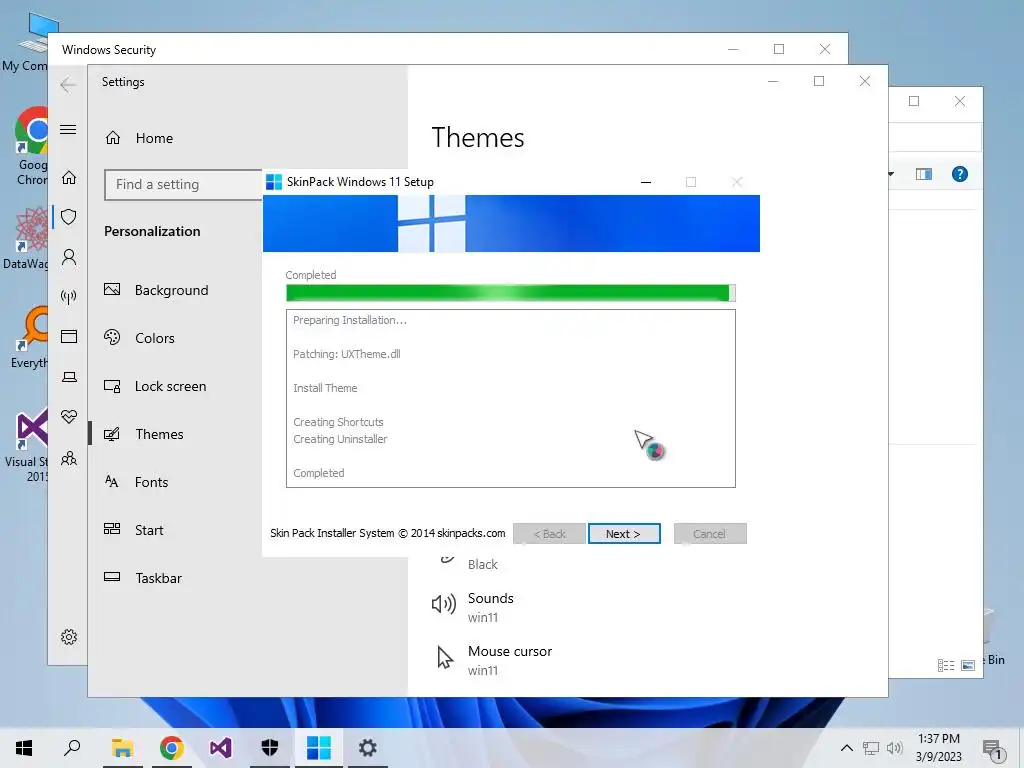The image size is (1024, 768).
Task: Open taskbar Search magnifier
Action: pos(72,748)
